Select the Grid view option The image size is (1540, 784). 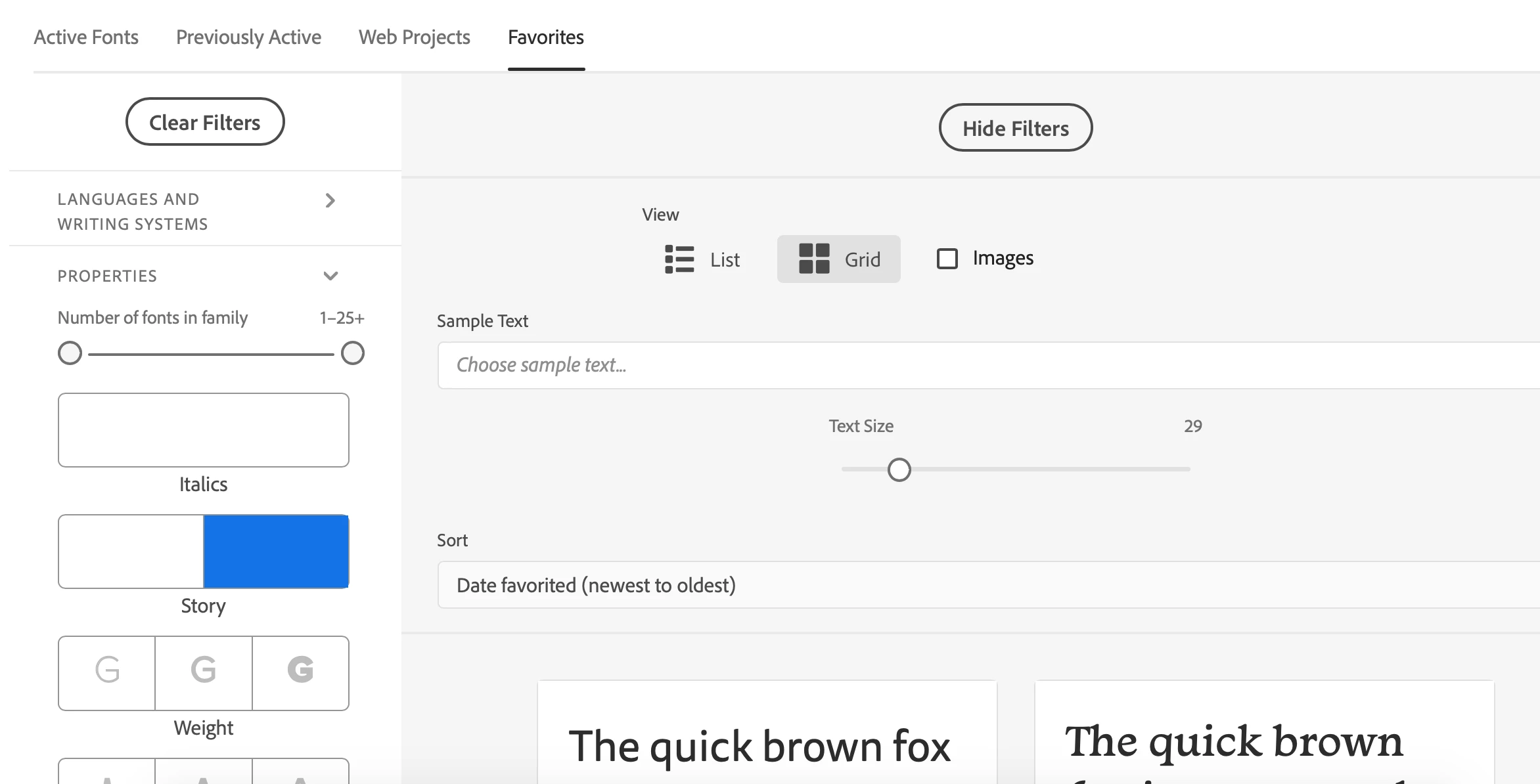coord(838,259)
